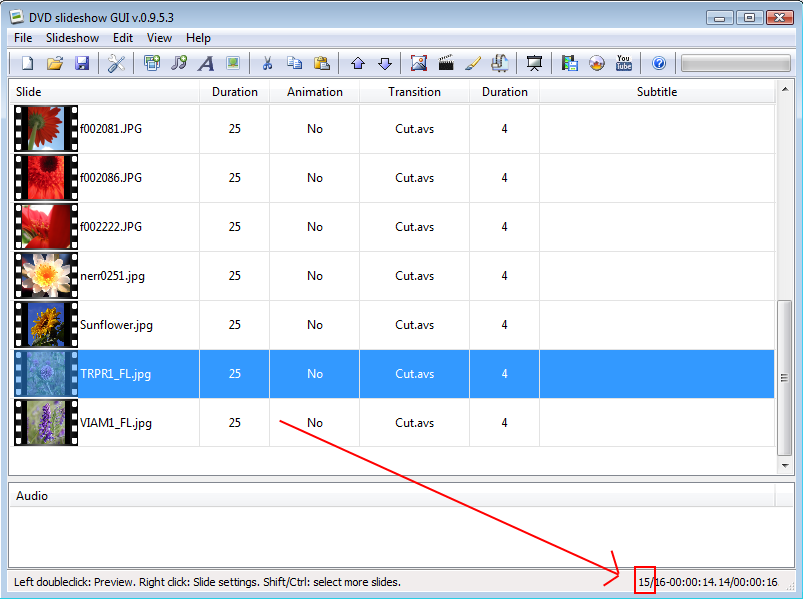Select the f002081.JPG thumbnail

point(46,129)
